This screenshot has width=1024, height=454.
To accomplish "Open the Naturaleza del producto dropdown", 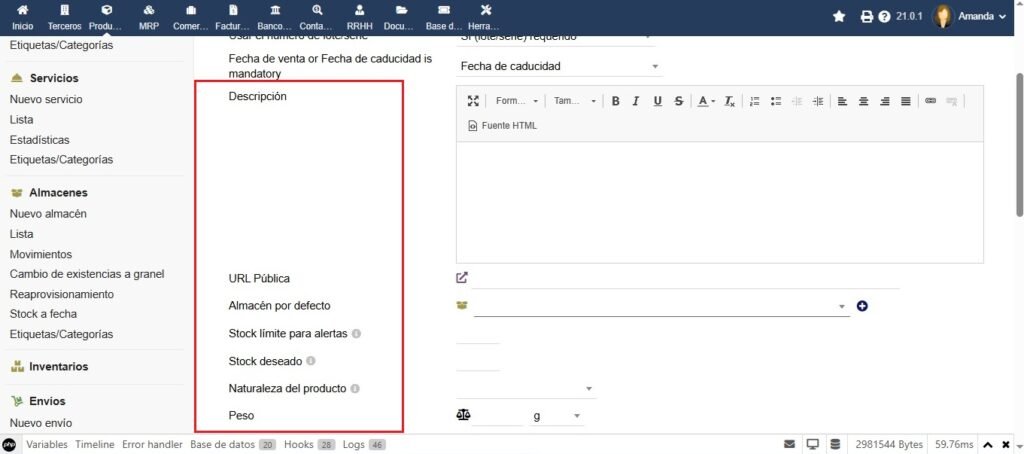I will pos(526,388).
